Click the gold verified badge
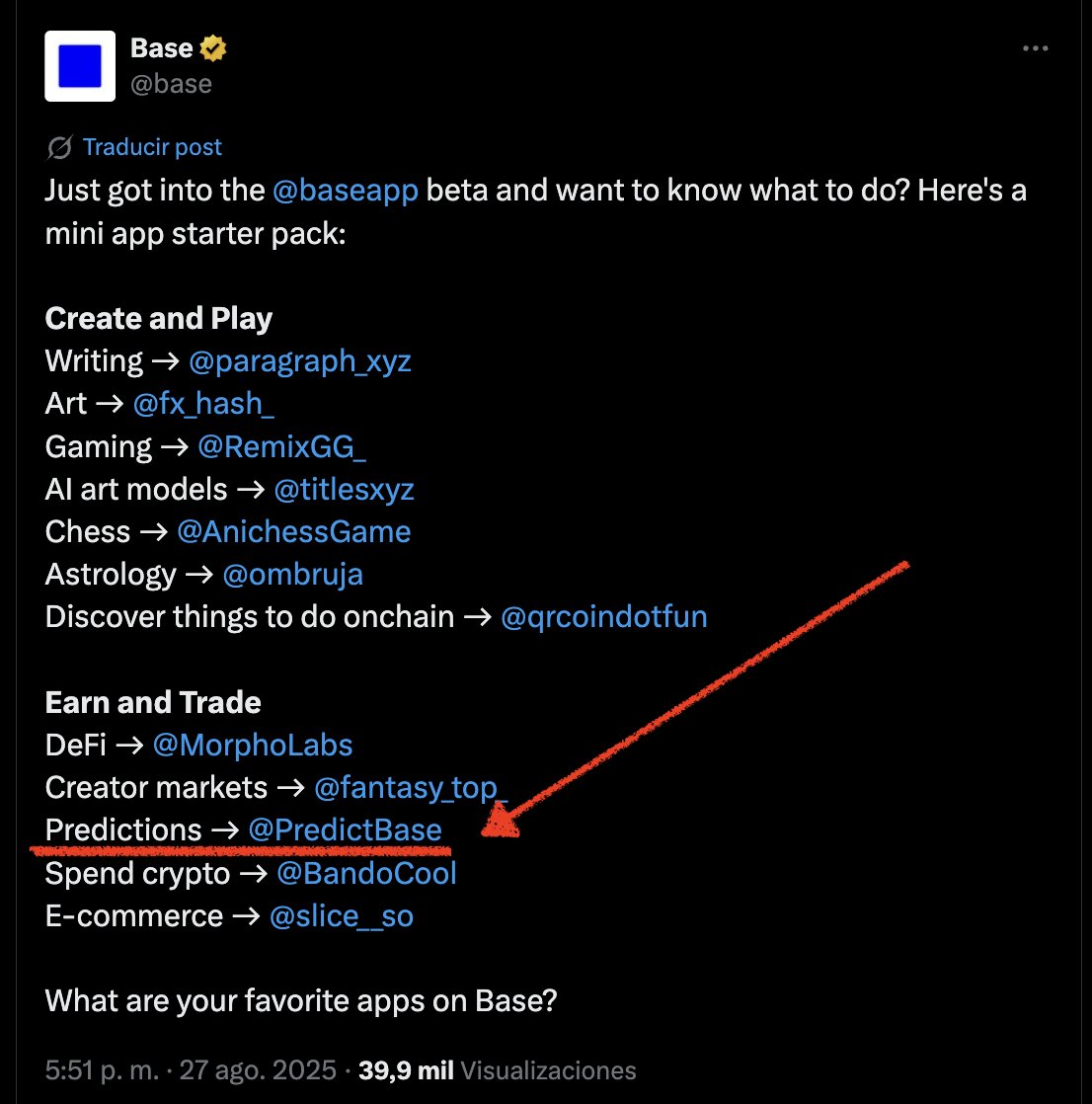Image resolution: width=1092 pixels, height=1104 pixels. pyautogui.click(x=214, y=47)
